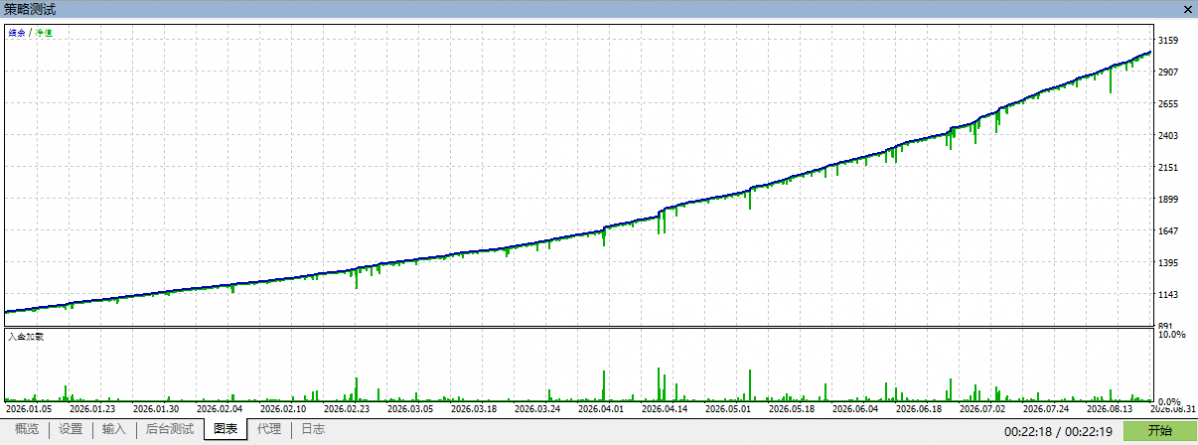
Task: Click the green 净值 legend label
Action: (x=44, y=34)
